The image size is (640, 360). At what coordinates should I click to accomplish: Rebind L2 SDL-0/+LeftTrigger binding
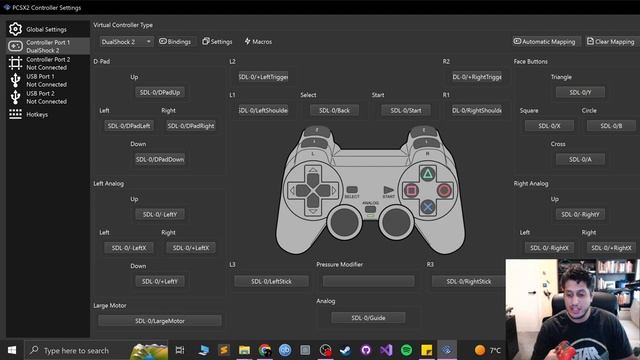pos(263,77)
